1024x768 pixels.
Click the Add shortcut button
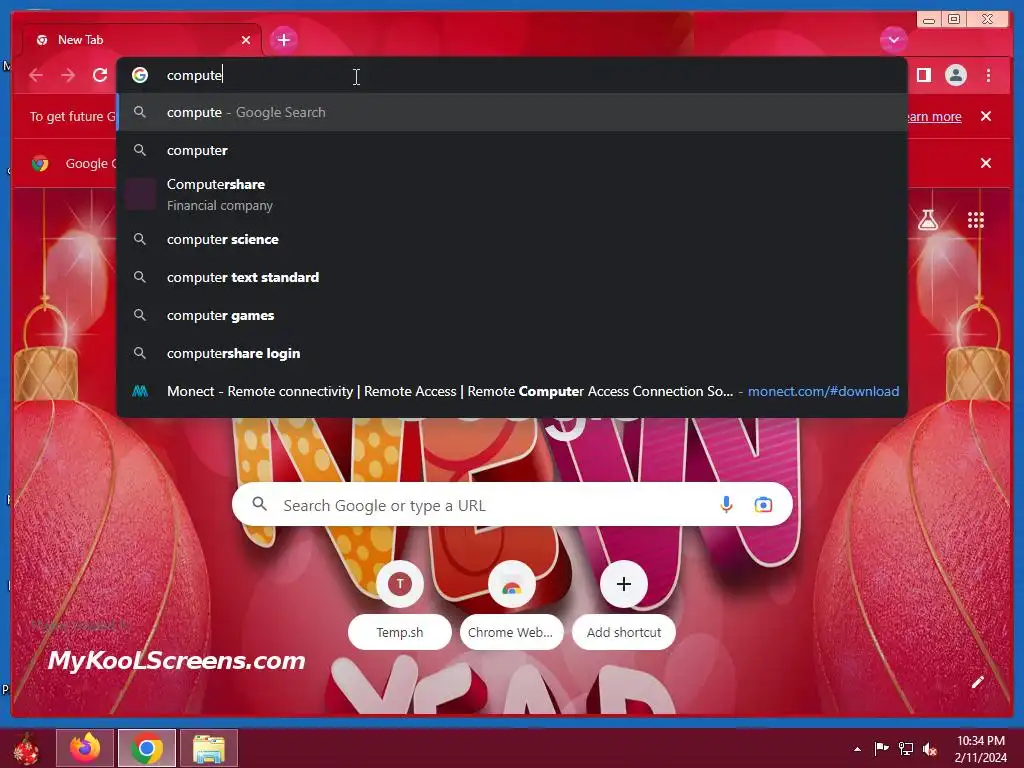click(624, 604)
